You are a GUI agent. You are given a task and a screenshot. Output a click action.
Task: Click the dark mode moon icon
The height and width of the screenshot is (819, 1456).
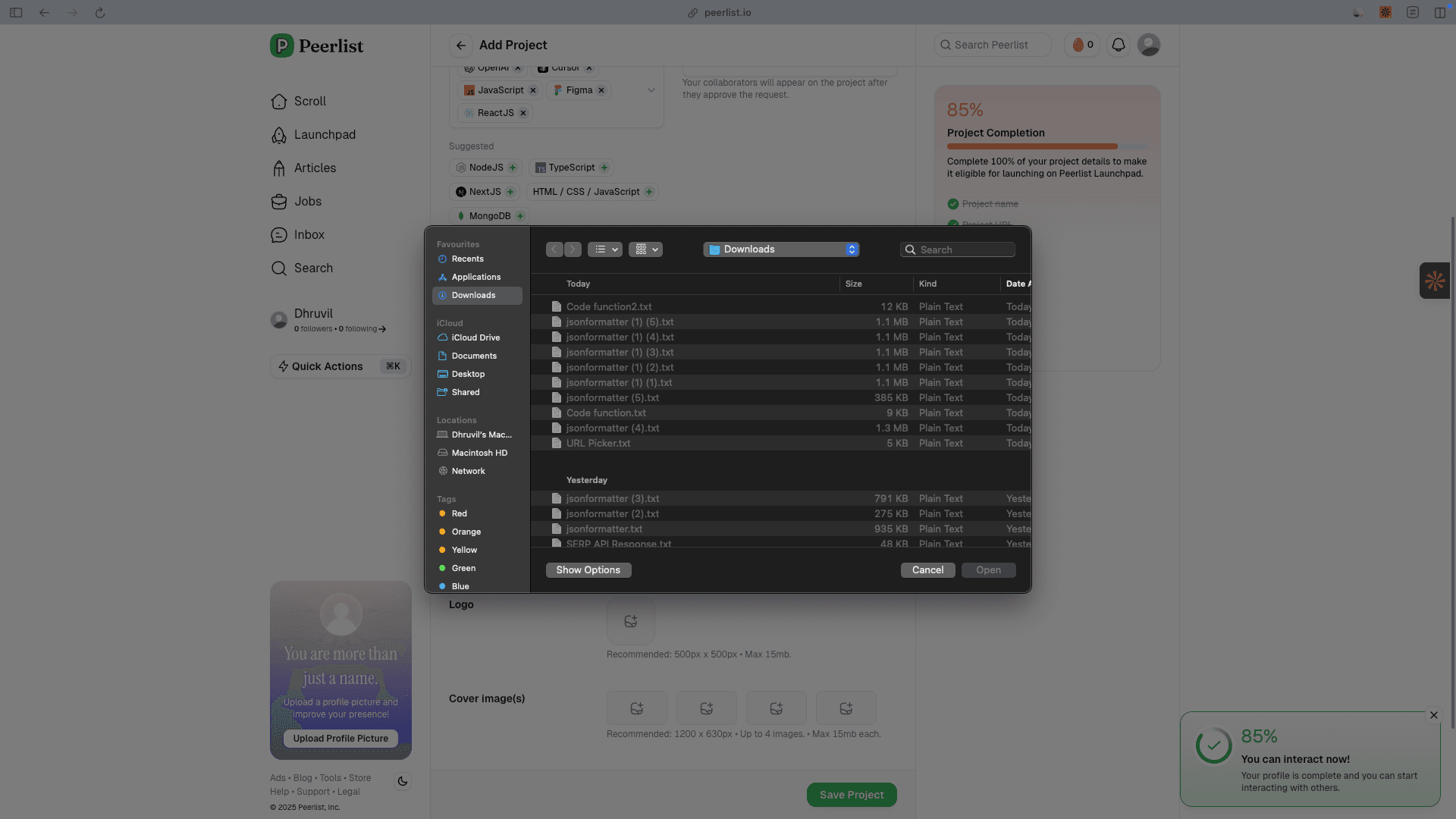pyautogui.click(x=403, y=781)
